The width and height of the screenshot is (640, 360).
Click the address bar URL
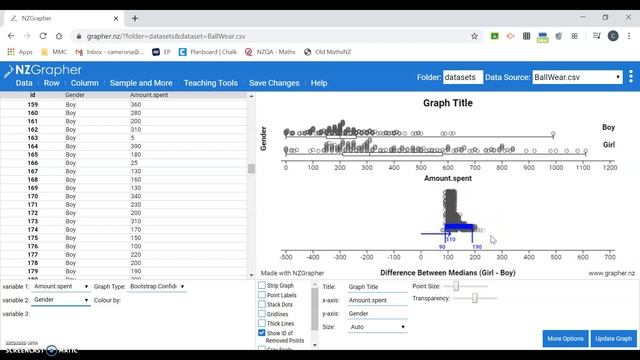point(166,36)
